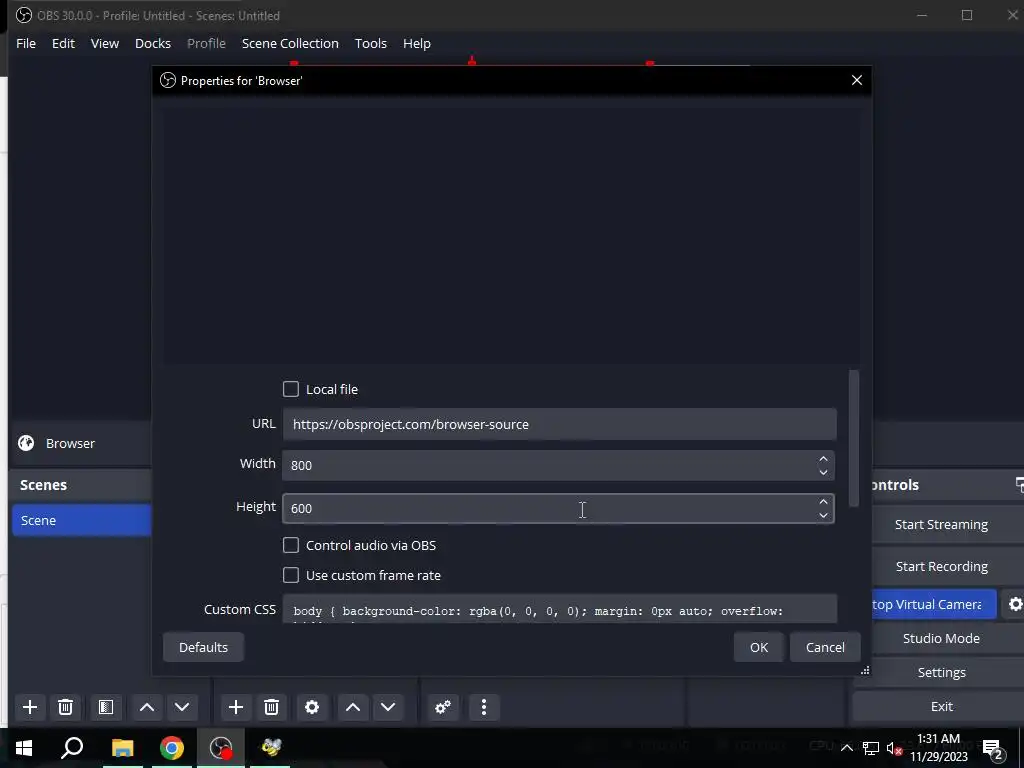Decrease Width value with down arrow
This screenshot has width=1024, height=768.
[x=823, y=472]
